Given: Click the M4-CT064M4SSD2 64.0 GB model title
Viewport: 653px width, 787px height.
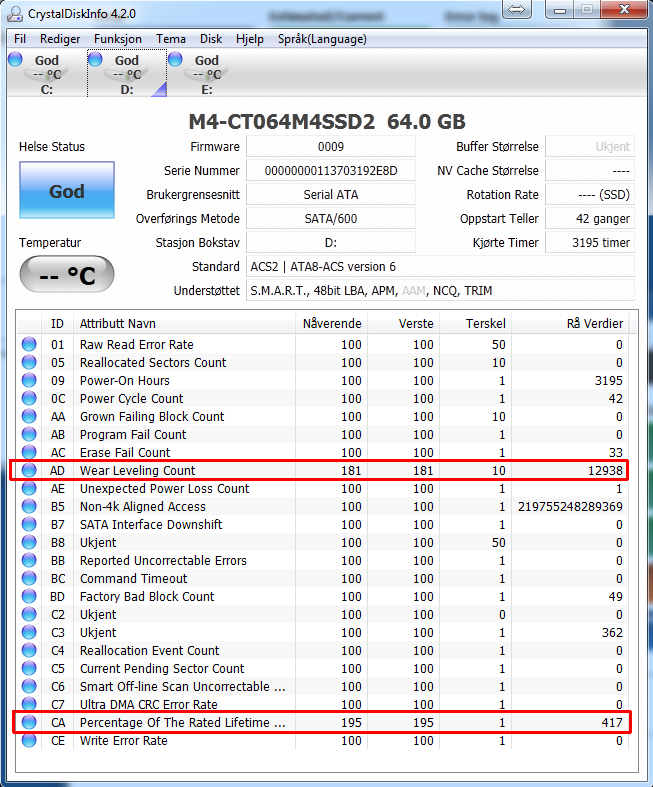Looking at the screenshot, I should pyautogui.click(x=327, y=121).
